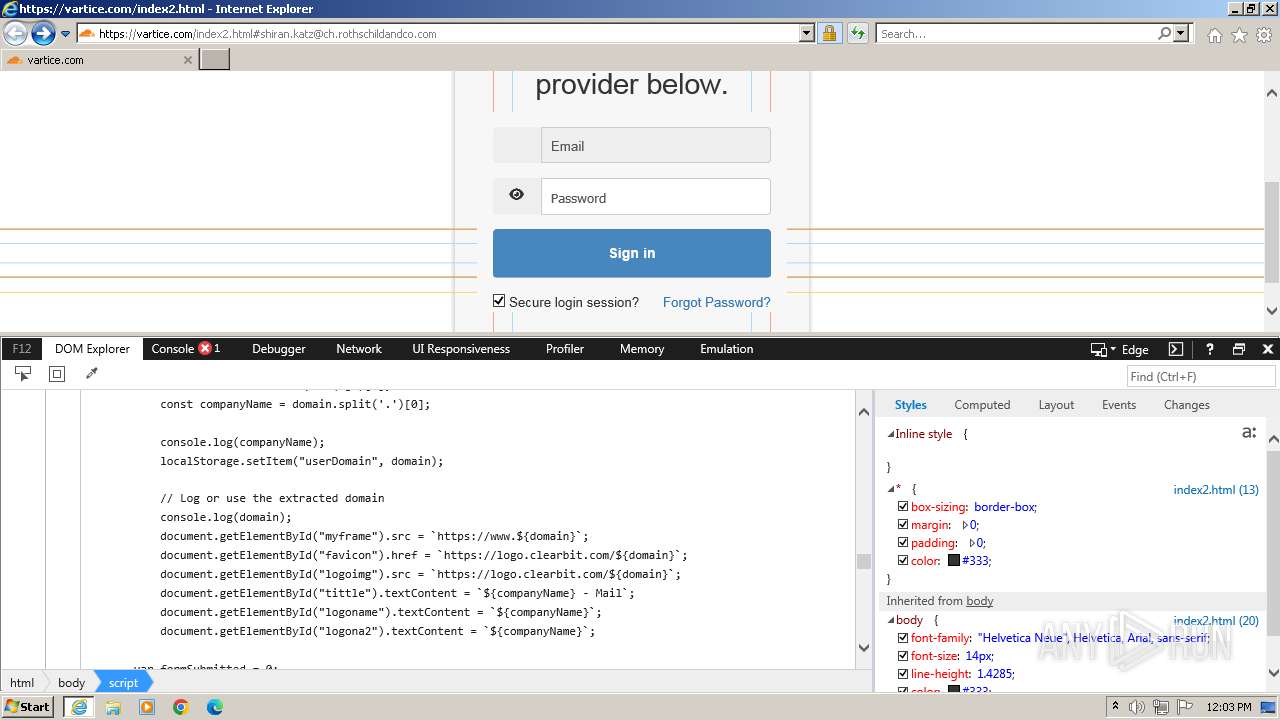The width and height of the screenshot is (1280, 720).
Task: Click the F12 developer tools label
Action: [22, 349]
